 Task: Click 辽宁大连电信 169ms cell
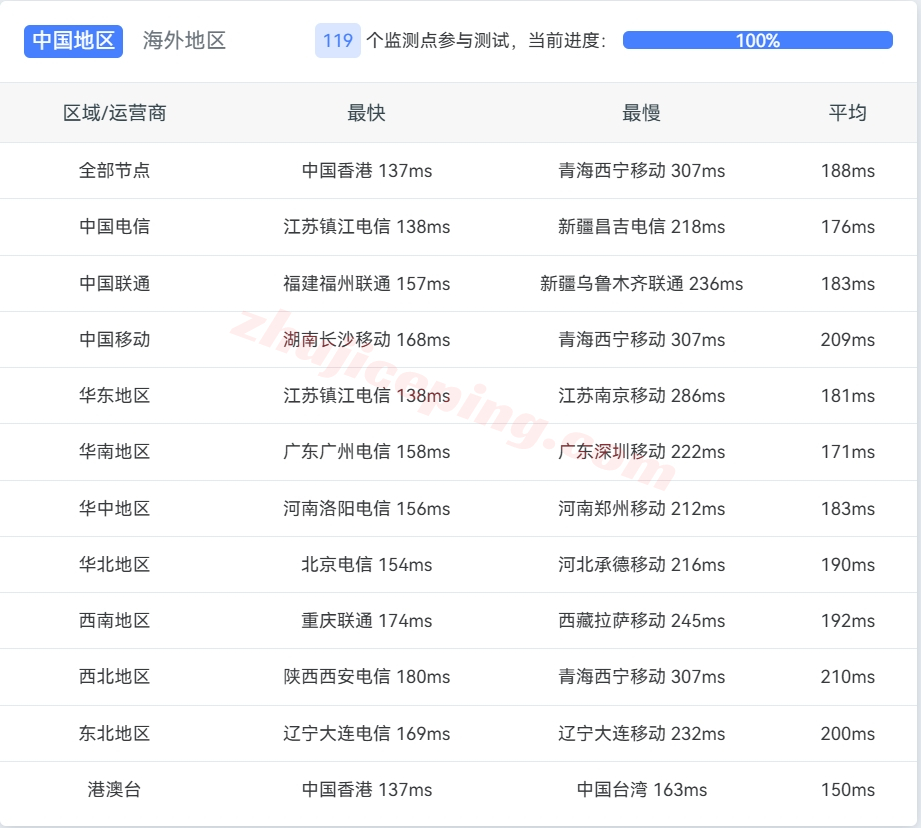tap(367, 733)
